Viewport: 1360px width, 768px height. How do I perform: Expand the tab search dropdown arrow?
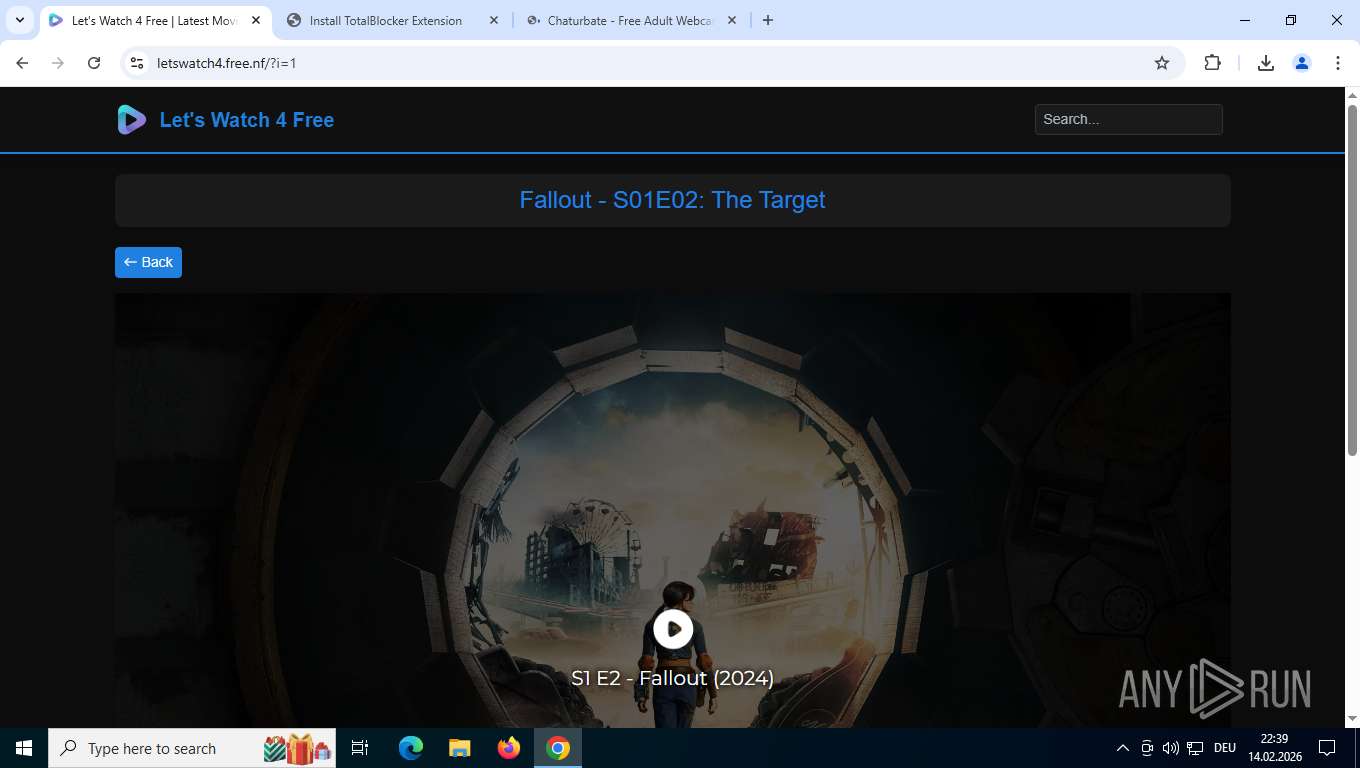pos(20,20)
